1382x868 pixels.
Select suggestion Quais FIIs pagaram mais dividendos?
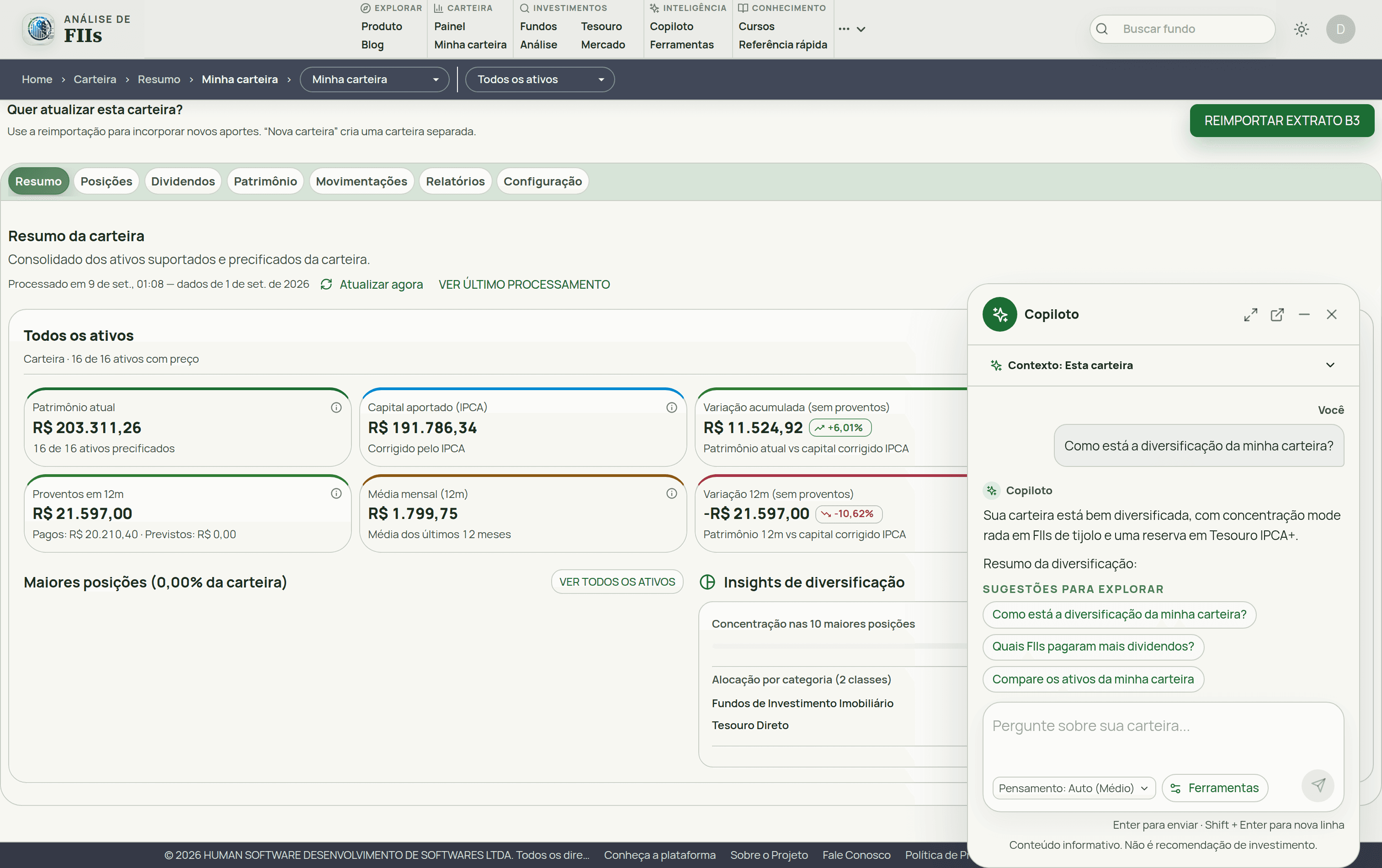(x=1093, y=646)
